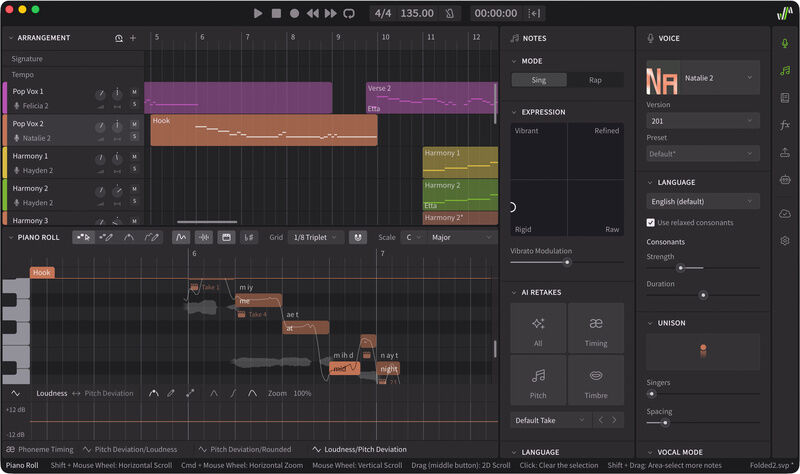This screenshot has width=800, height=474.
Task: Open the Preset Default dropdown
Action: pyautogui.click(x=703, y=154)
